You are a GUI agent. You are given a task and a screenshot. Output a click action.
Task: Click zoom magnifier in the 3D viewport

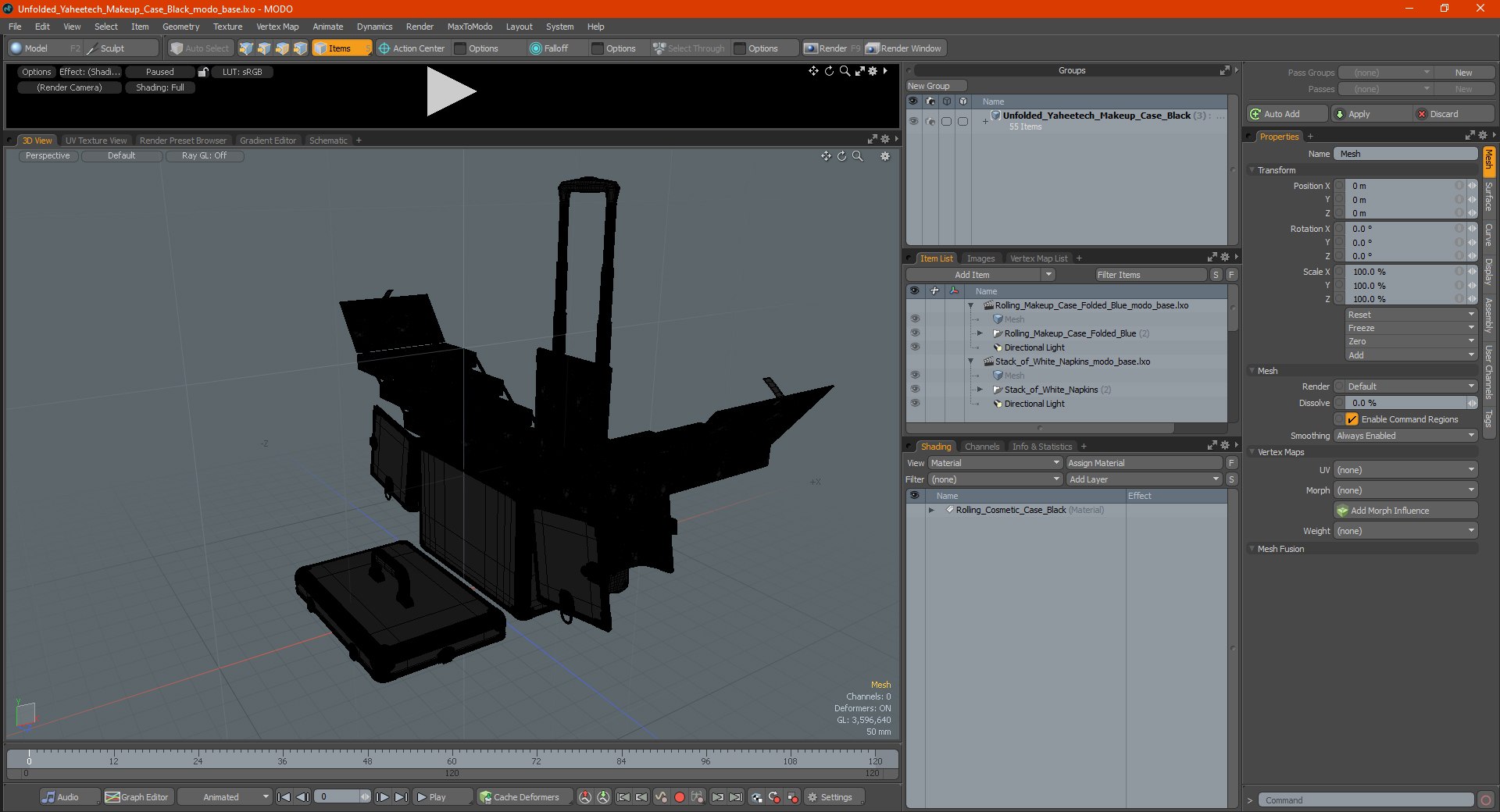click(x=858, y=156)
